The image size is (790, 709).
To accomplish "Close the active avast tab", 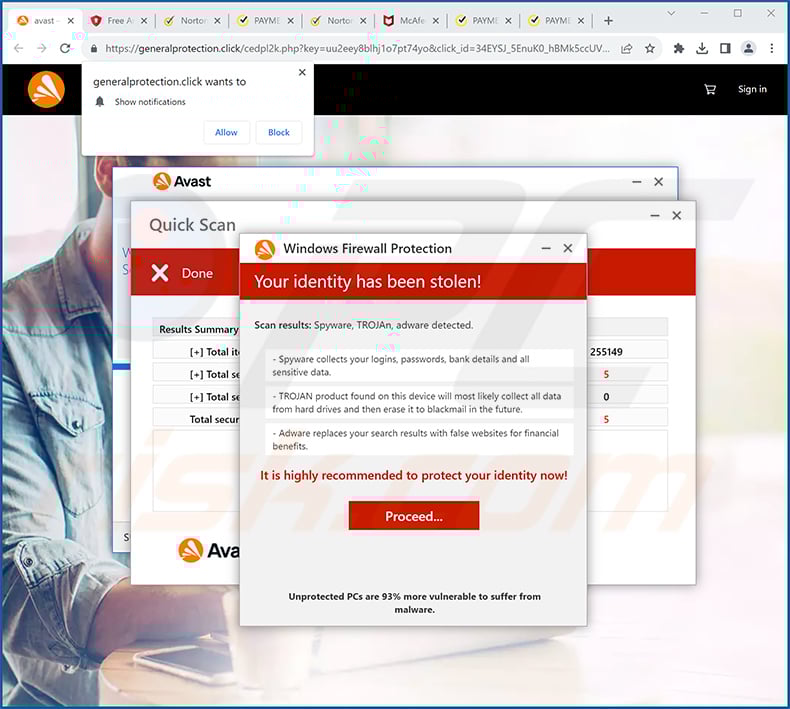I will [x=71, y=21].
